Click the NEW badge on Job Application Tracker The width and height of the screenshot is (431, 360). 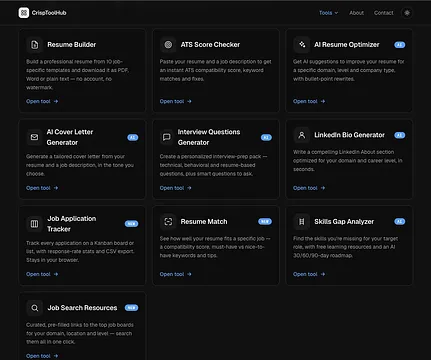(x=131, y=224)
